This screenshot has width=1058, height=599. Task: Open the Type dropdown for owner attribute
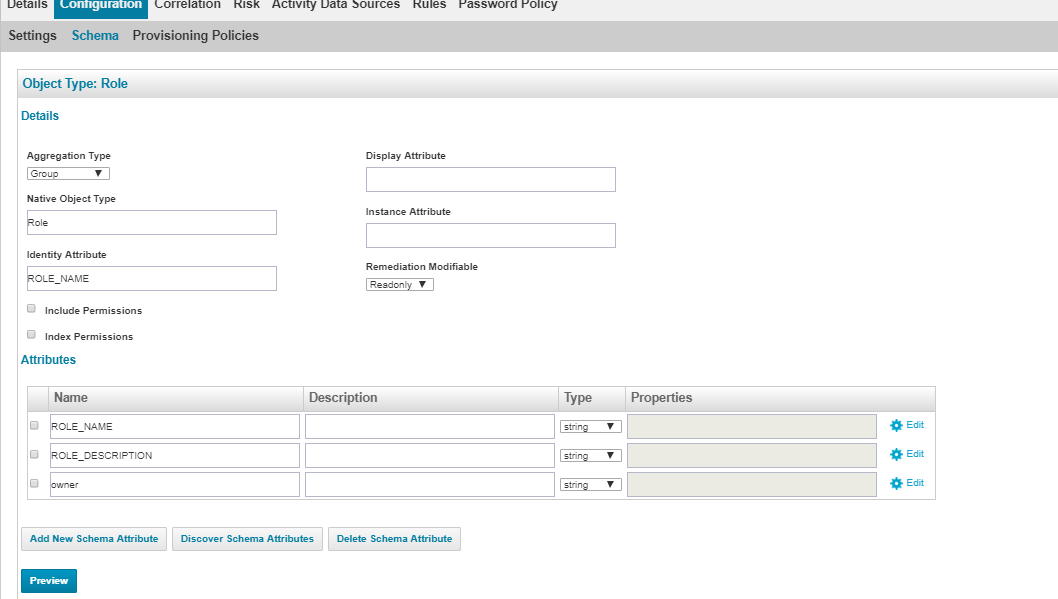click(x=590, y=483)
